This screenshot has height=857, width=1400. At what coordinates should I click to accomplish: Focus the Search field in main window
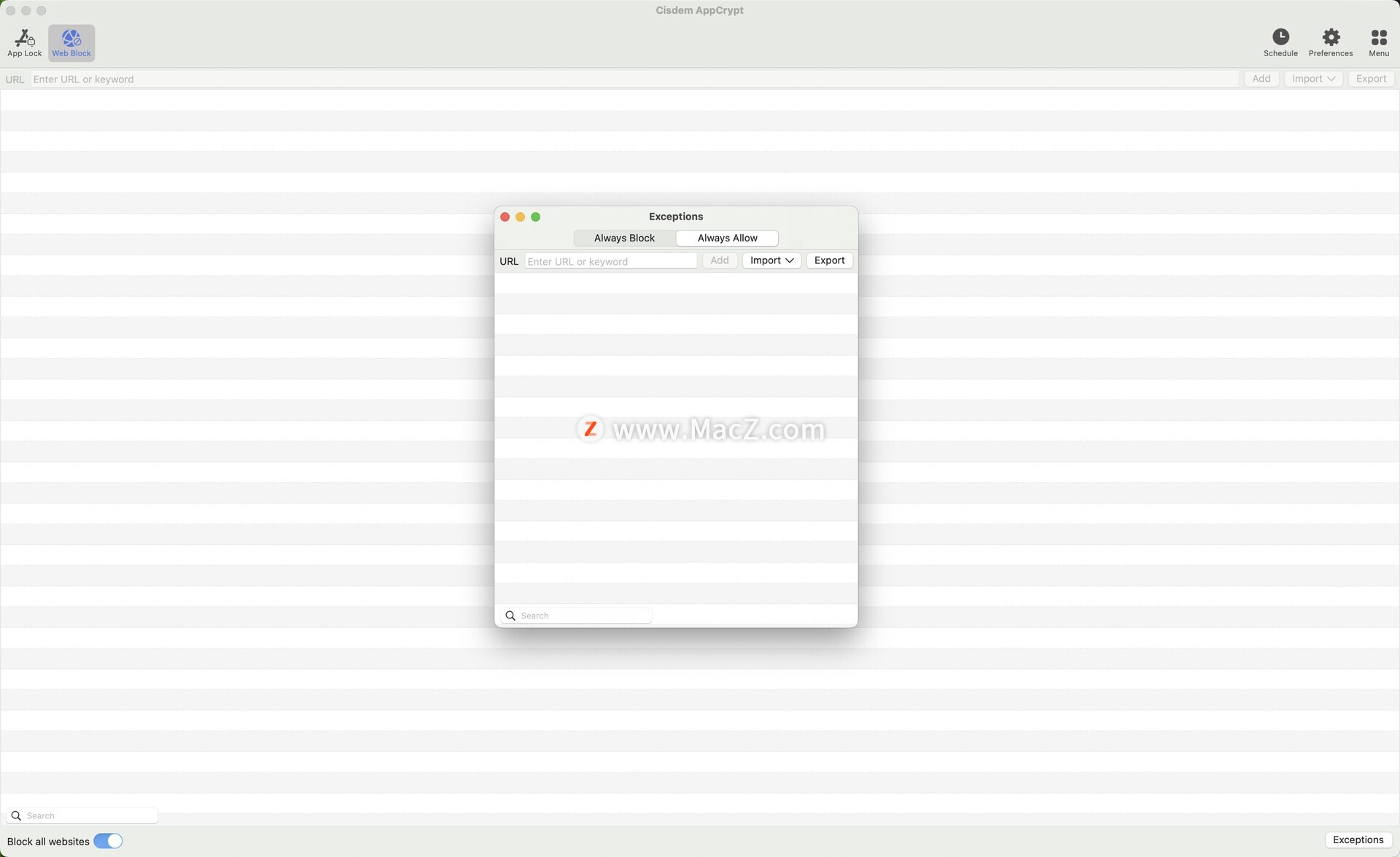click(x=82, y=815)
